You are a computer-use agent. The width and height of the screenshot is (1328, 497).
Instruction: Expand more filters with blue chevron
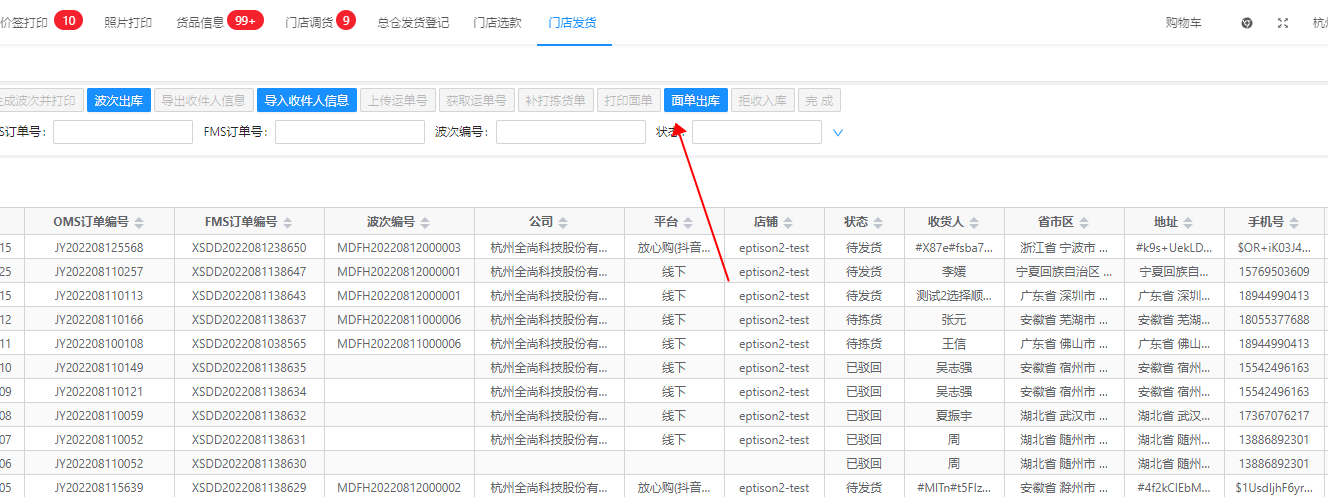pos(838,132)
